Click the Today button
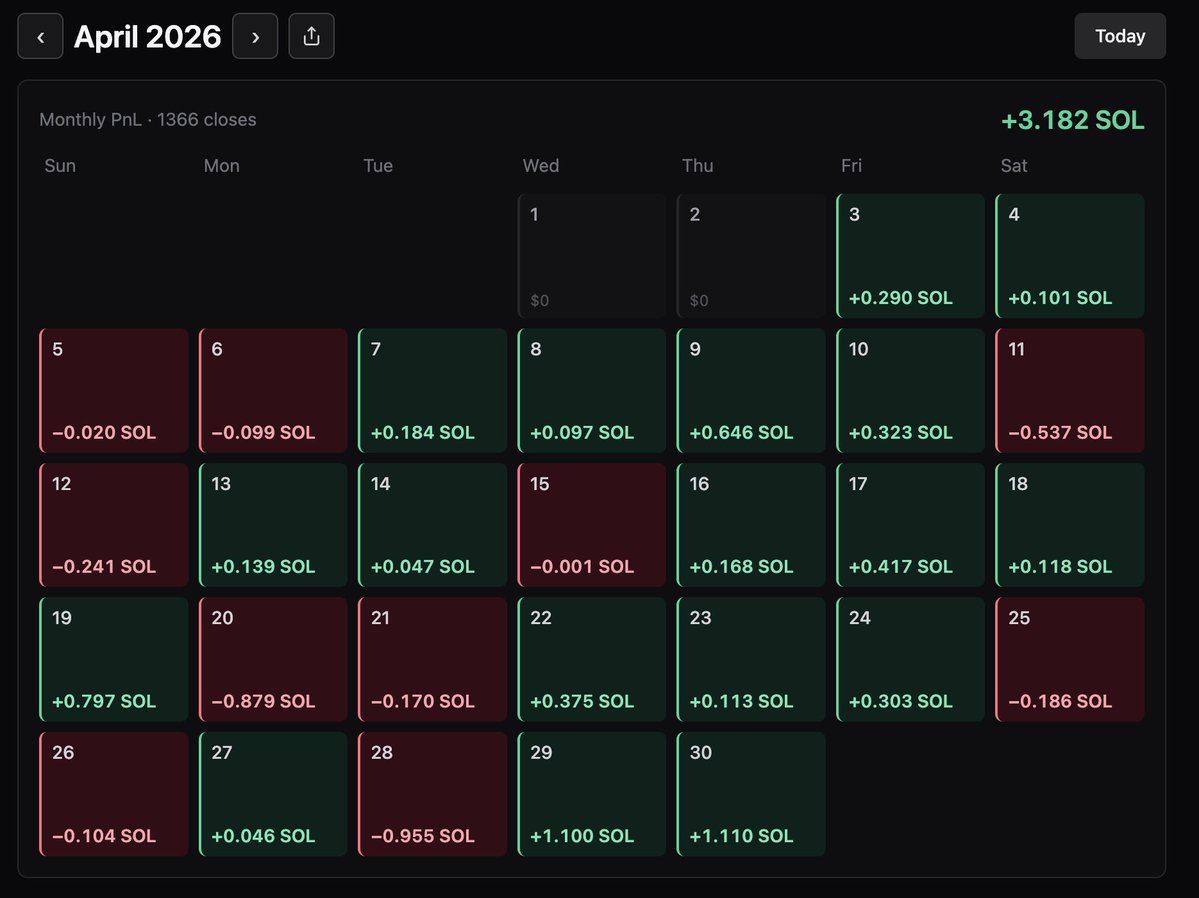Image resolution: width=1199 pixels, height=898 pixels. [x=1119, y=36]
